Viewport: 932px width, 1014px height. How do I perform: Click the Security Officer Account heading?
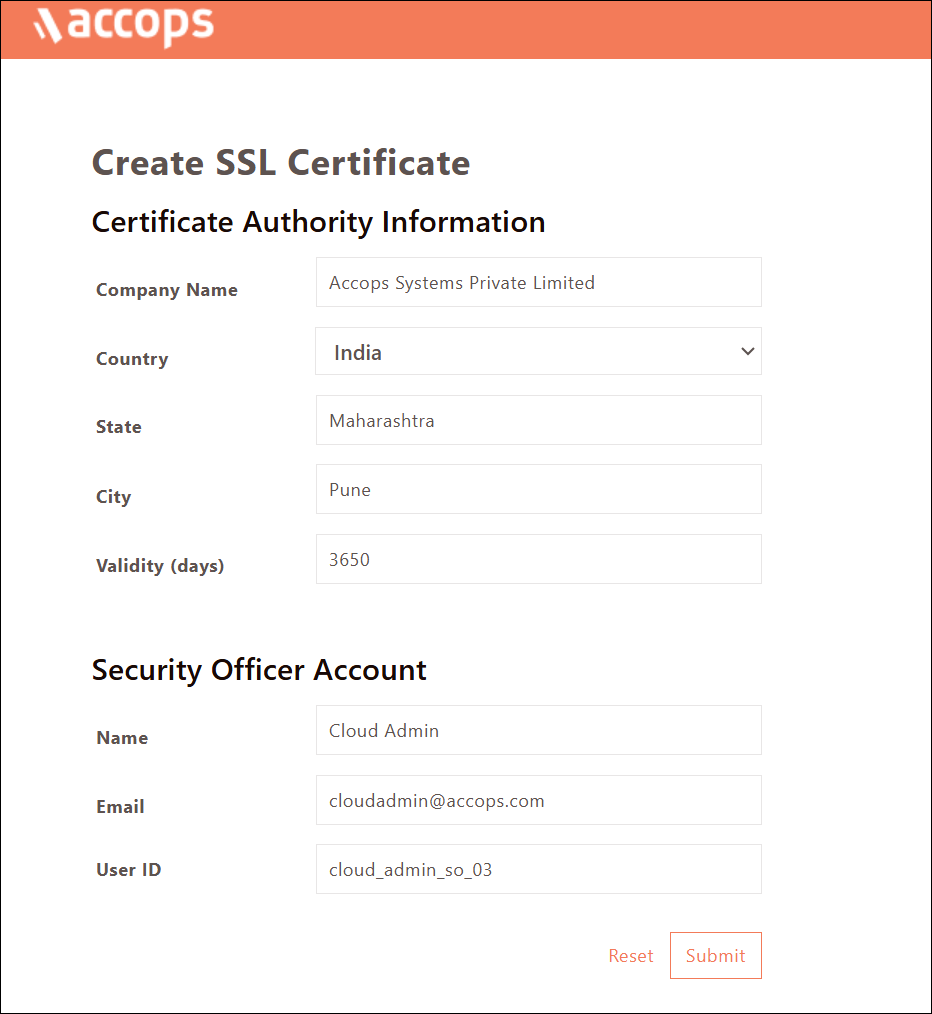[259, 670]
